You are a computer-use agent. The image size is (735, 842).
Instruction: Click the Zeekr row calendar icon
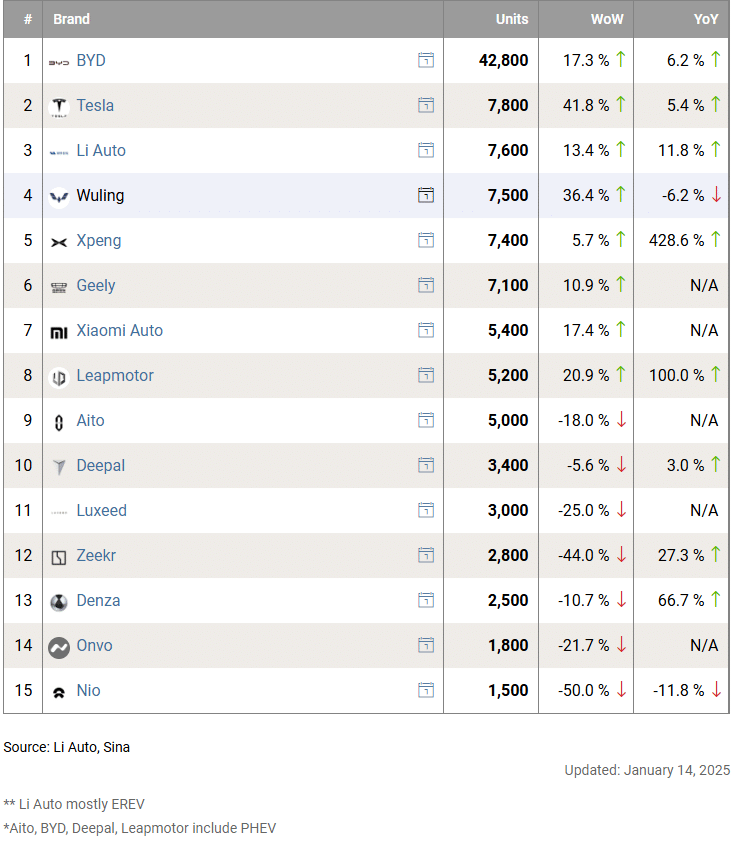coord(426,556)
